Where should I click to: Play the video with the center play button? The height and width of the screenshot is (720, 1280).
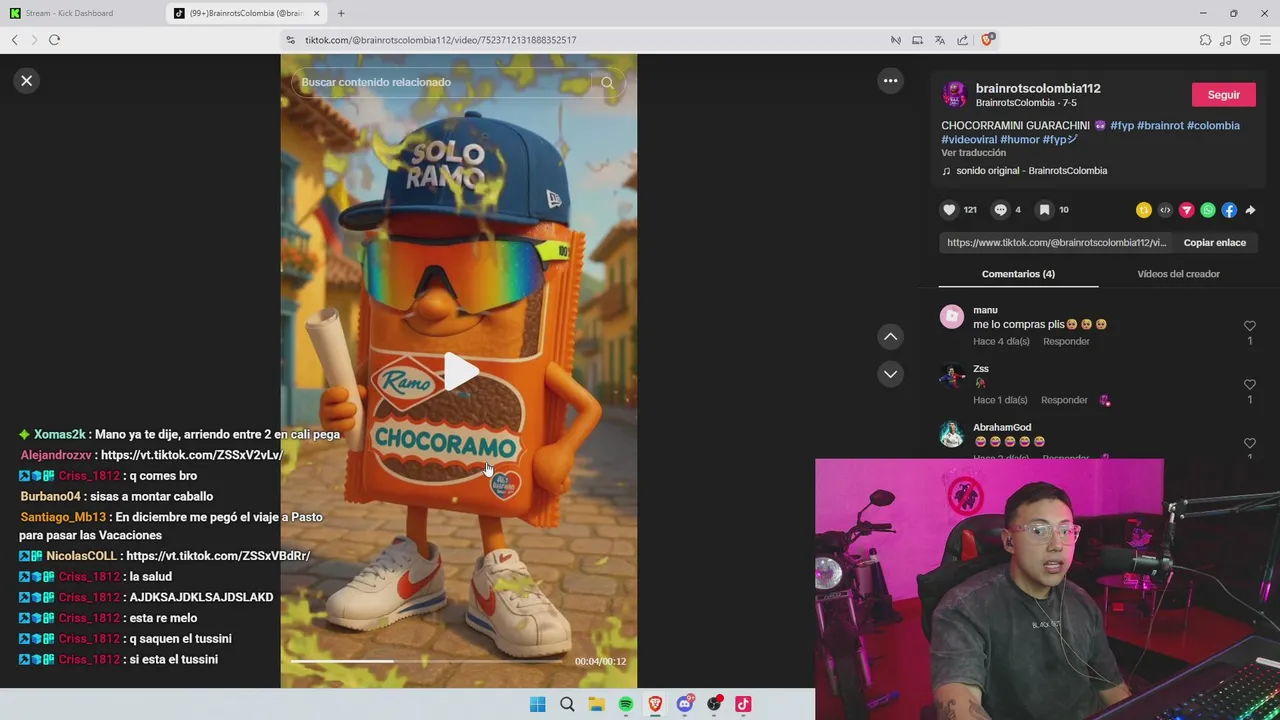pyautogui.click(x=460, y=371)
